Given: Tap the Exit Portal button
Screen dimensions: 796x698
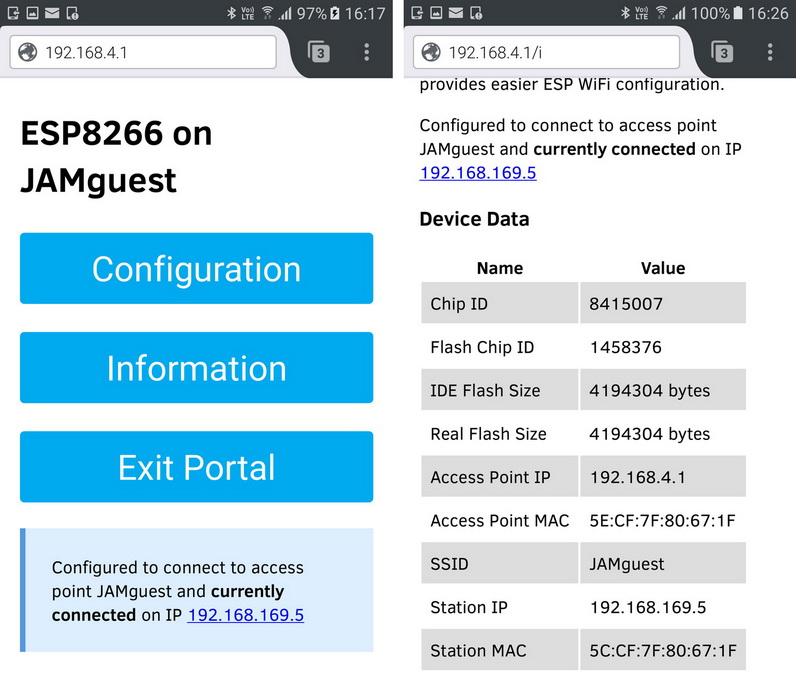Looking at the screenshot, I should tap(196, 467).
